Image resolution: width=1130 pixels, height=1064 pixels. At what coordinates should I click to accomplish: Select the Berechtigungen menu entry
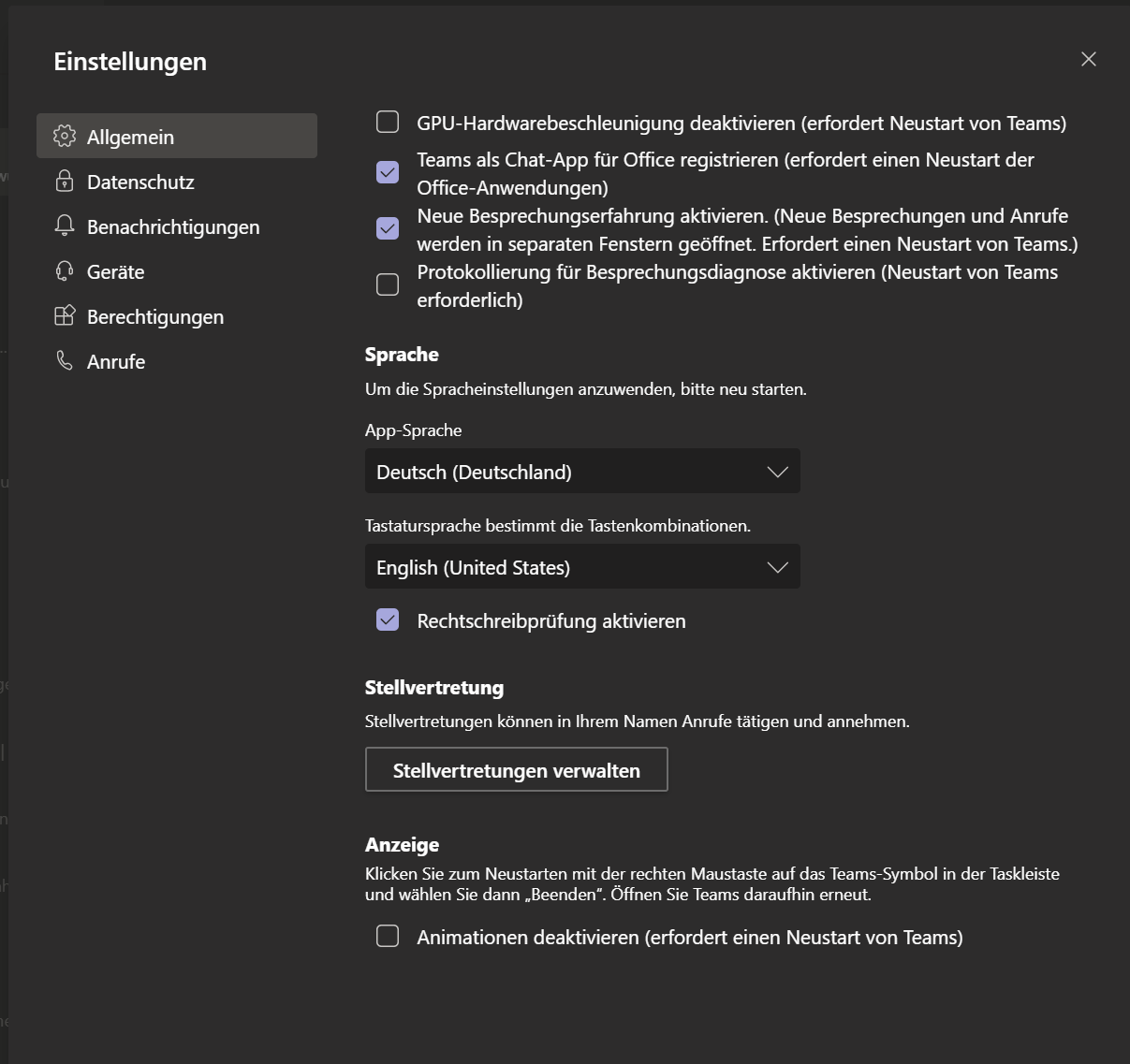(x=177, y=316)
